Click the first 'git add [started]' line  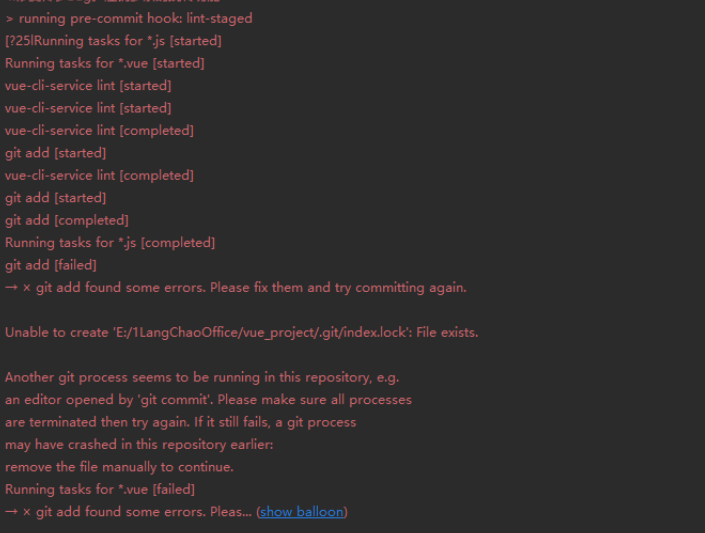coord(56,153)
